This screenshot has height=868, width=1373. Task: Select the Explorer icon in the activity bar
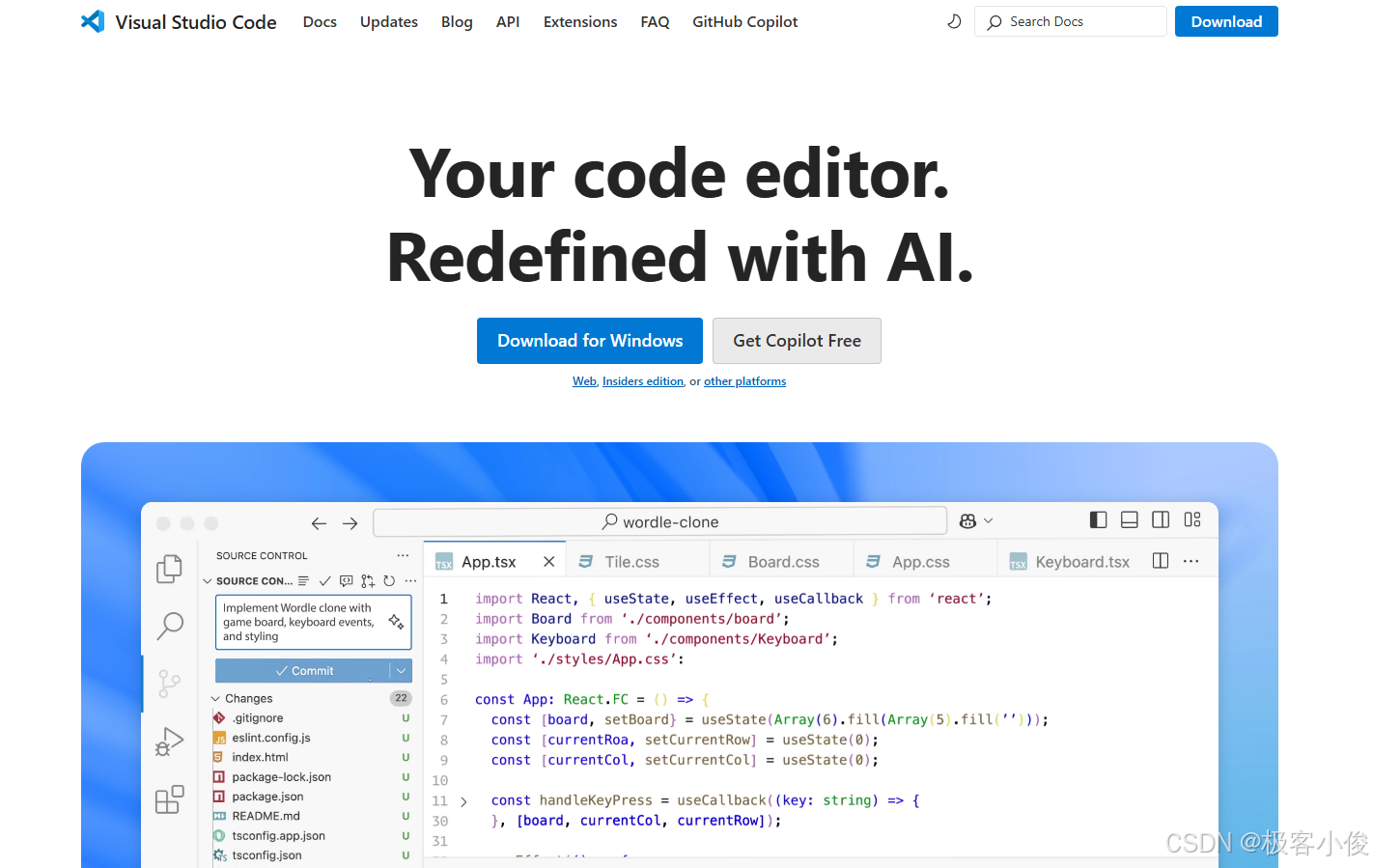169,570
